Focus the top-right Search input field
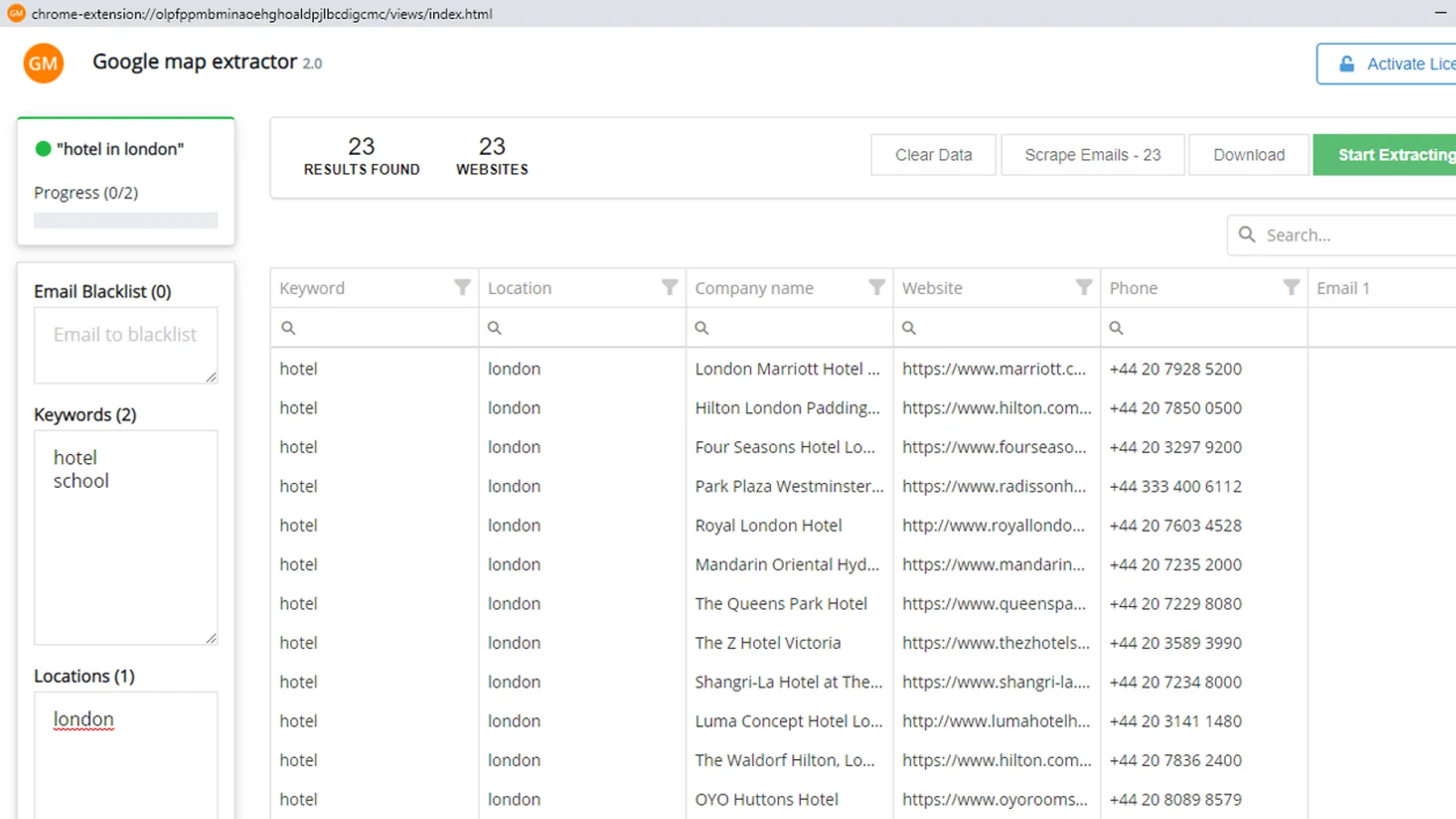The width and height of the screenshot is (1456, 819). (x=1342, y=235)
